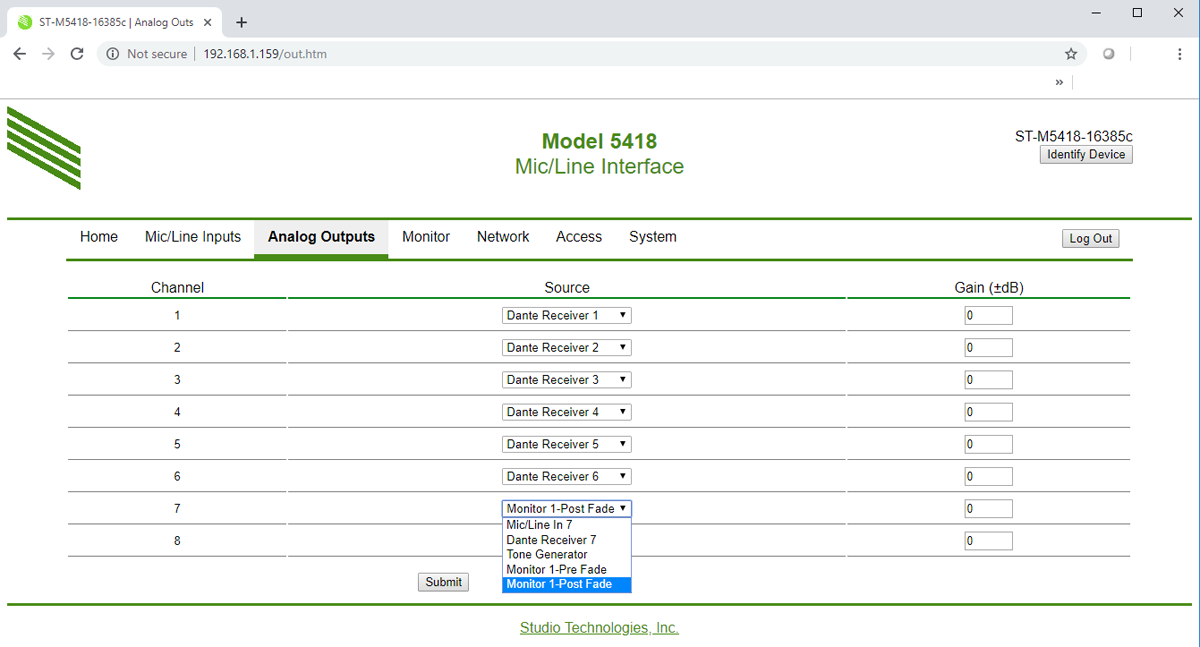Click the browser back arrow
Image resolution: width=1200 pixels, height=647 pixels.
[x=20, y=54]
